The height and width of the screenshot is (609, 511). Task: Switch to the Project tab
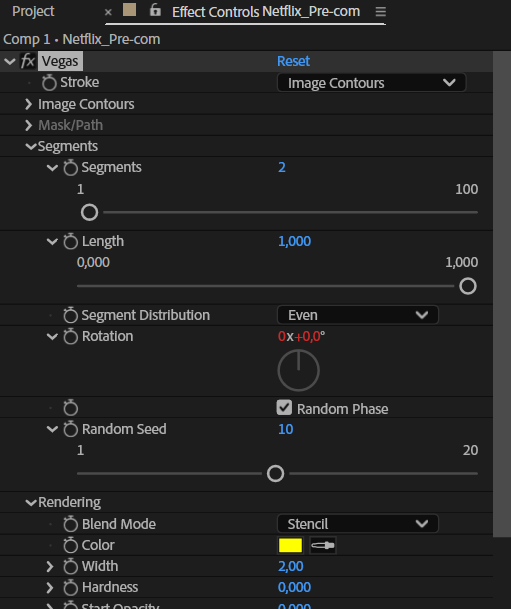click(x=33, y=11)
